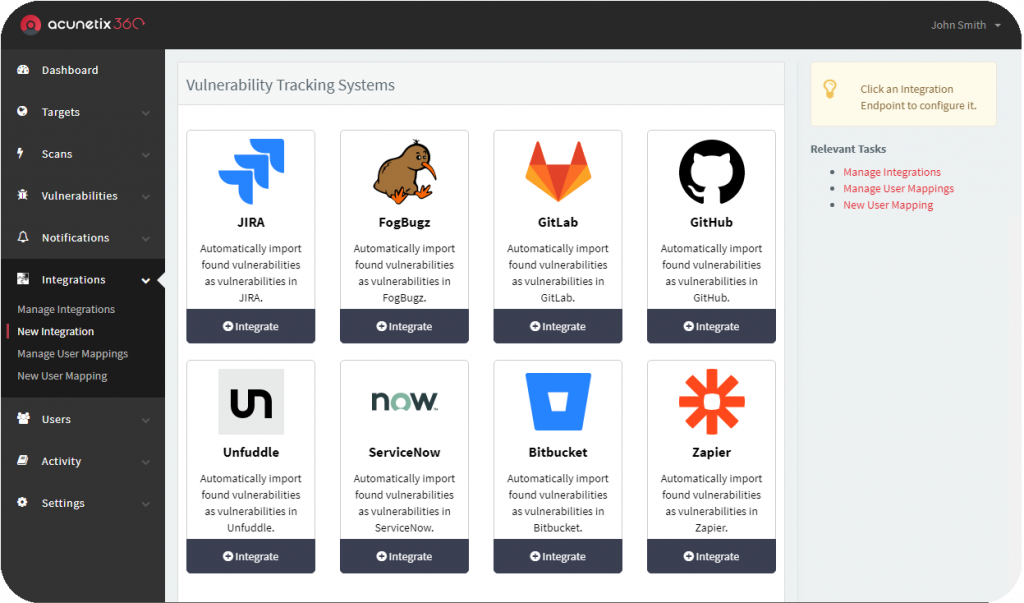
Task: Click Integrate button for Zapier
Action: click(x=711, y=556)
